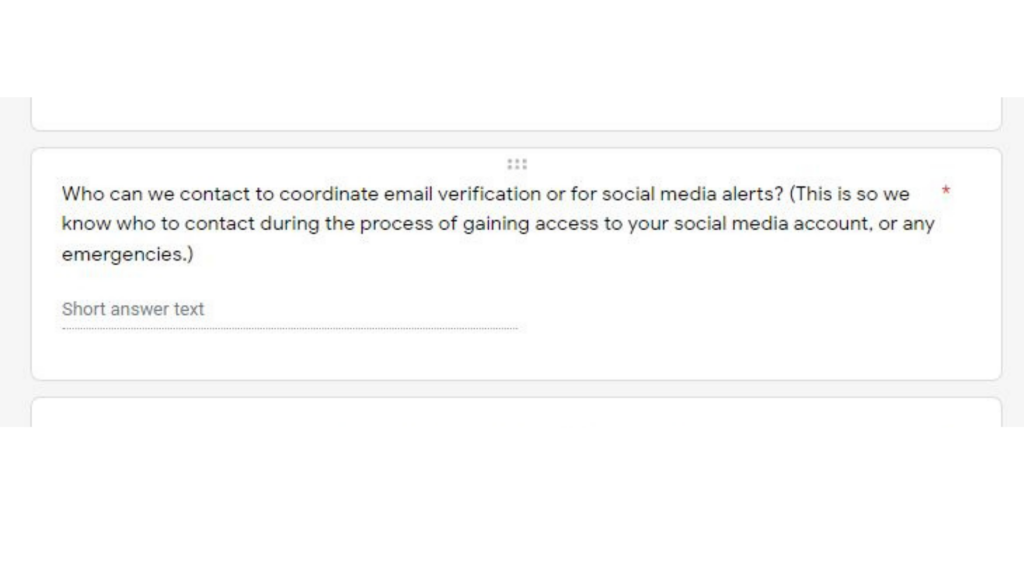Click the dotted underline below Short answer text

(290, 328)
